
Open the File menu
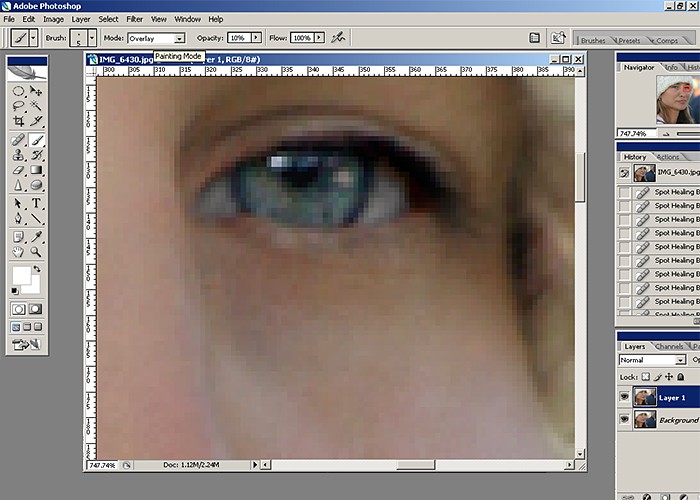coord(9,19)
